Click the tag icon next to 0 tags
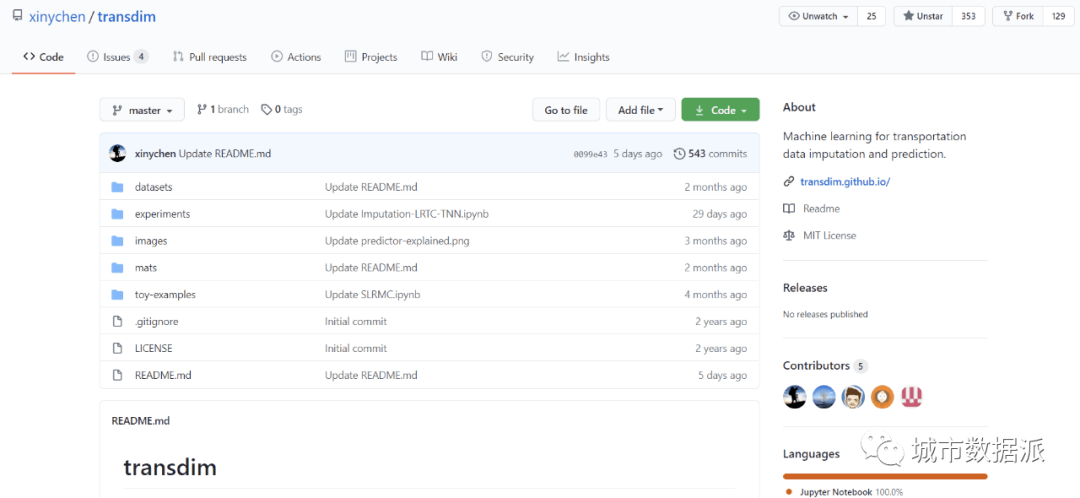1080x498 pixels. point(266,110)
